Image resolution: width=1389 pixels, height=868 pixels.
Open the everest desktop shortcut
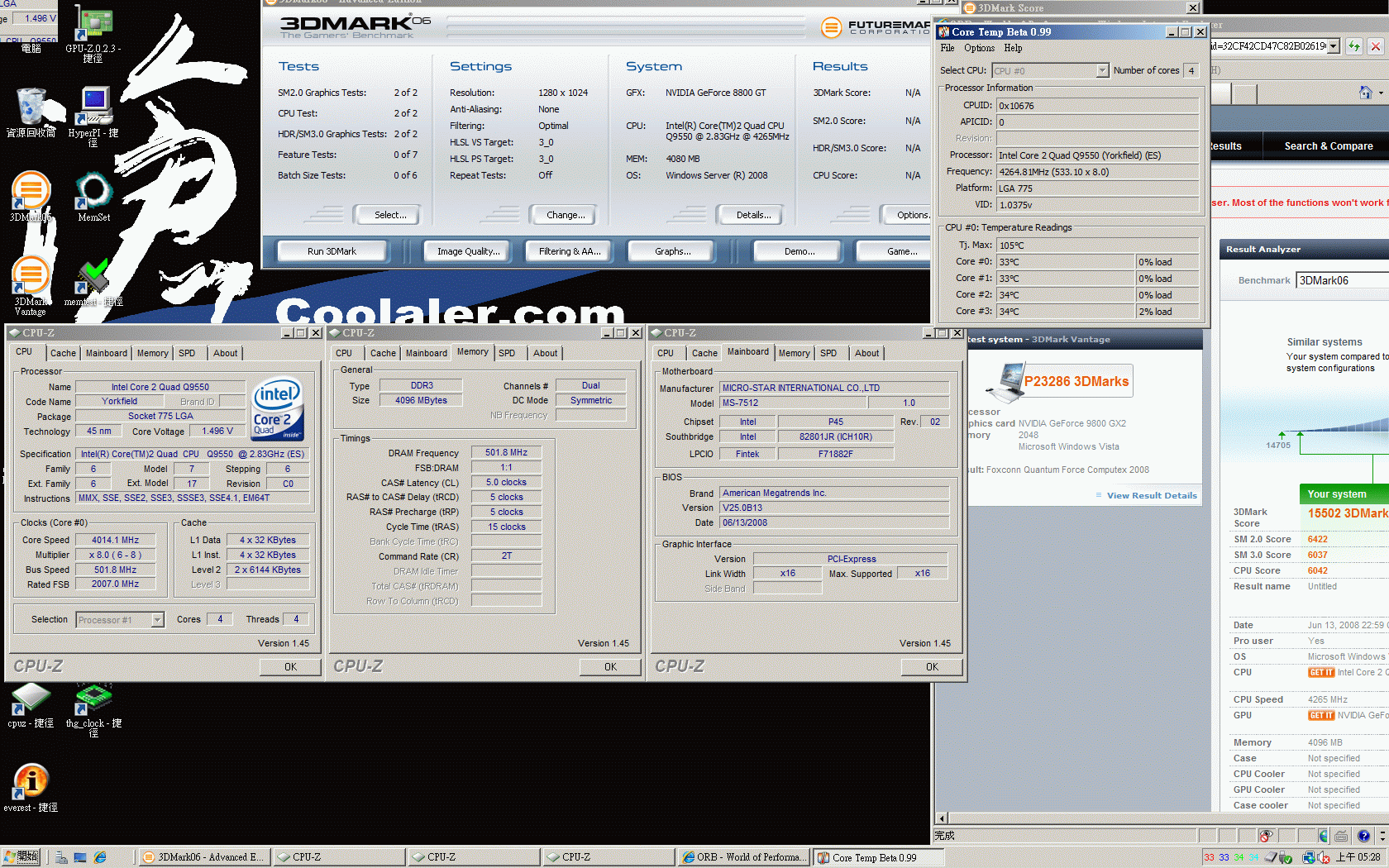click(31, 788)
